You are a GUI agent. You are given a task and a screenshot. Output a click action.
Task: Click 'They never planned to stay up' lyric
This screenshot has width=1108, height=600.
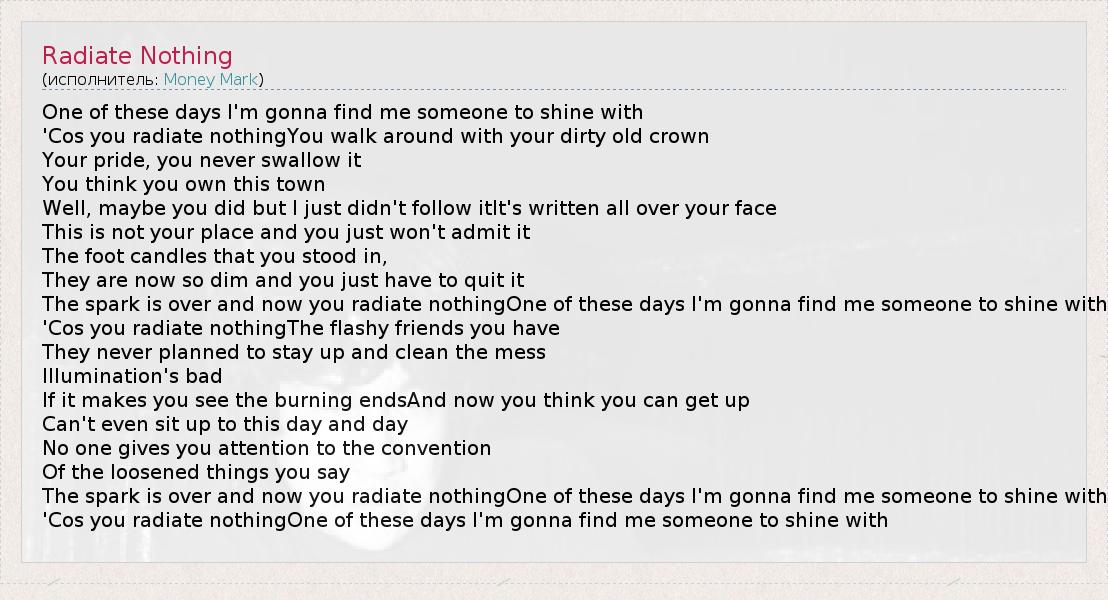pos(294,352)
